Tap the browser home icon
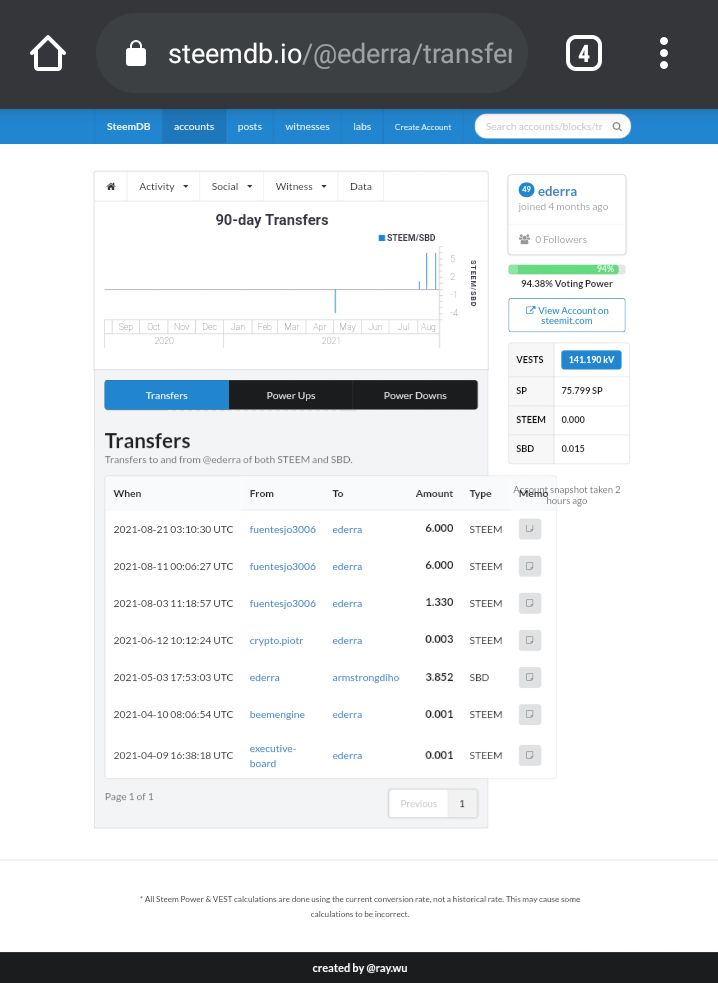718x983 pixels. pos(48,53)
